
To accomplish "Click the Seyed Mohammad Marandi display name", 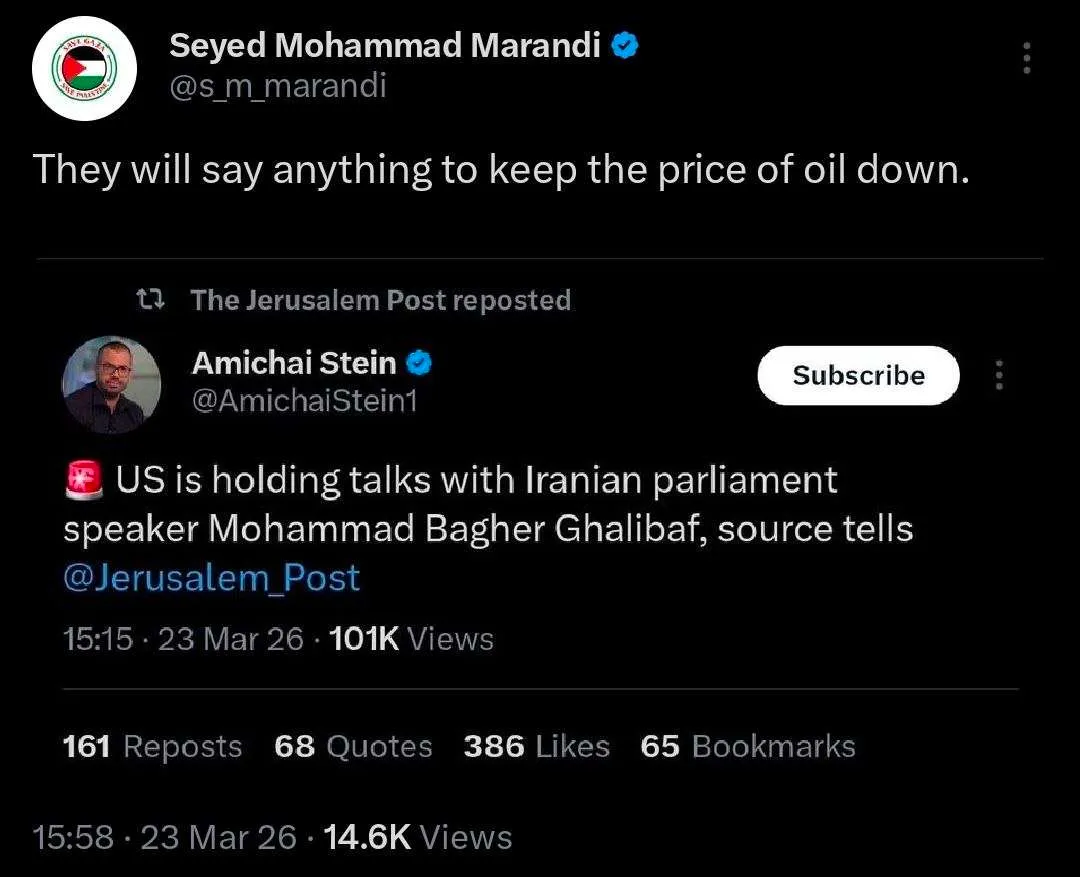I will [384, 45].
